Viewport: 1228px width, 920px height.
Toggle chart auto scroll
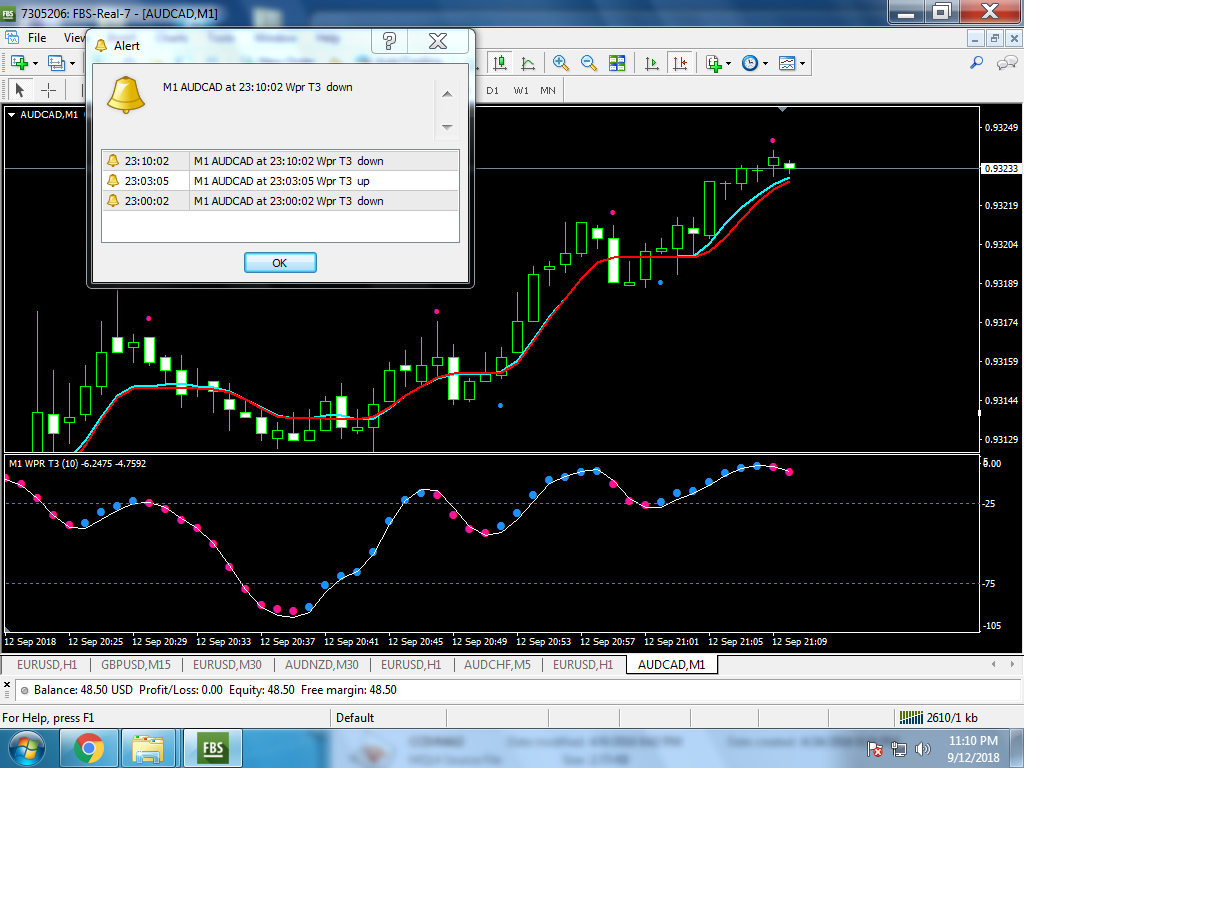coord(652,63)
